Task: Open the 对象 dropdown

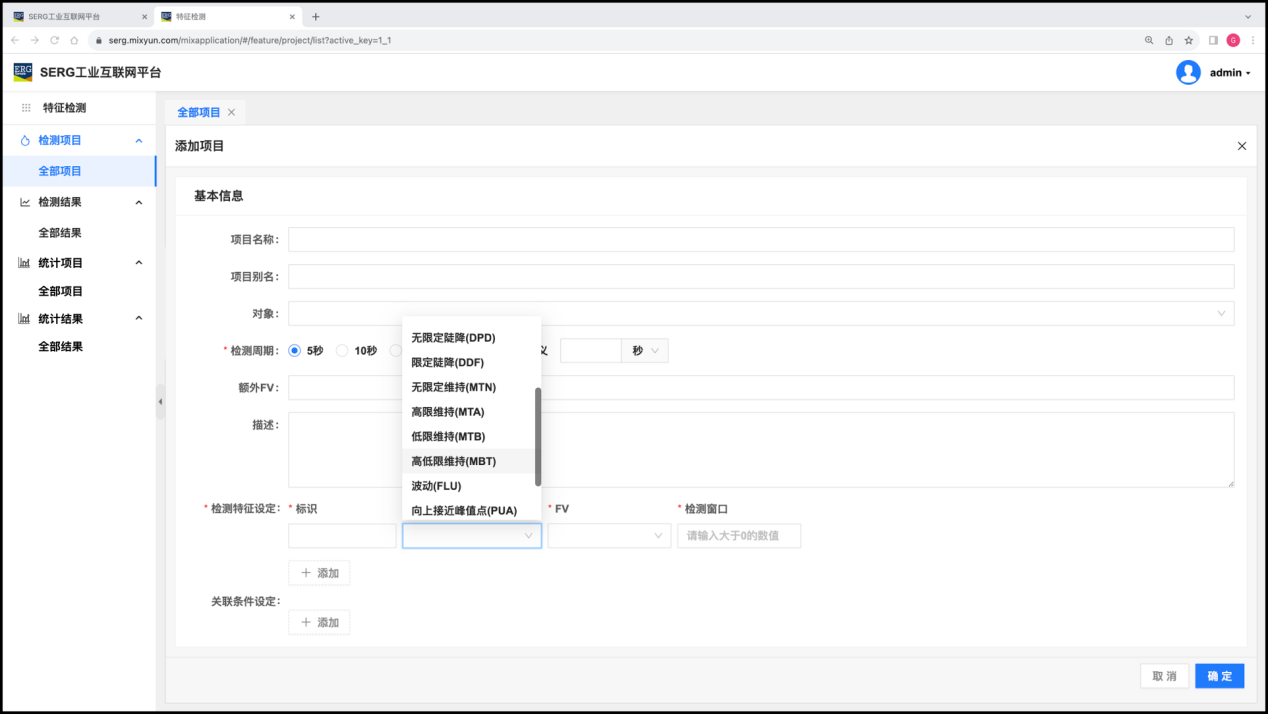Action: coord(760,314)
